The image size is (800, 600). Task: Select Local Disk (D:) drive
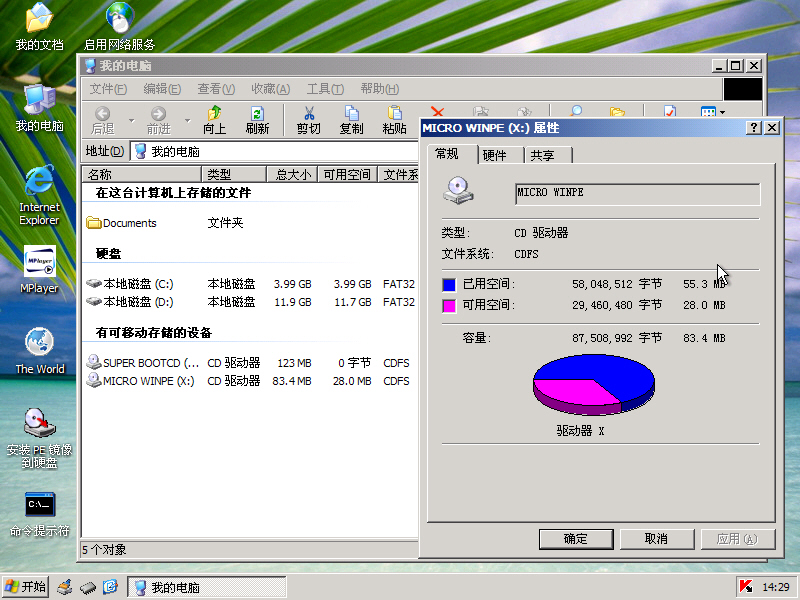click(130, 302)
